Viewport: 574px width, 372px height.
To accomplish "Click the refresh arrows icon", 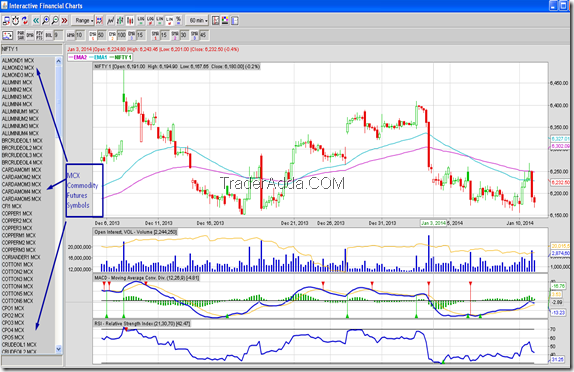I will (25, 21).
